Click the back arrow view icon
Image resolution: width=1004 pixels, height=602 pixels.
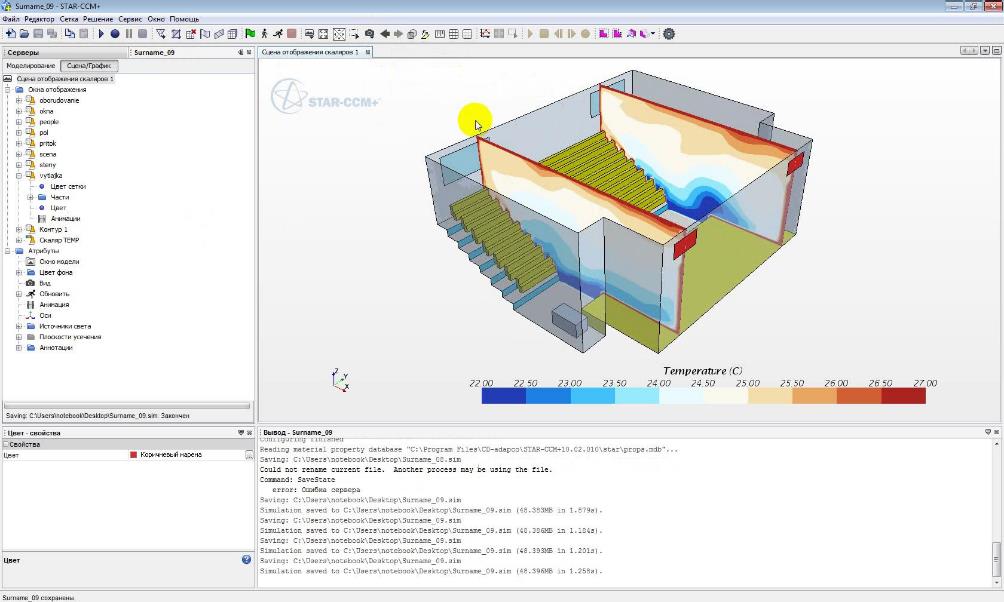385,33
